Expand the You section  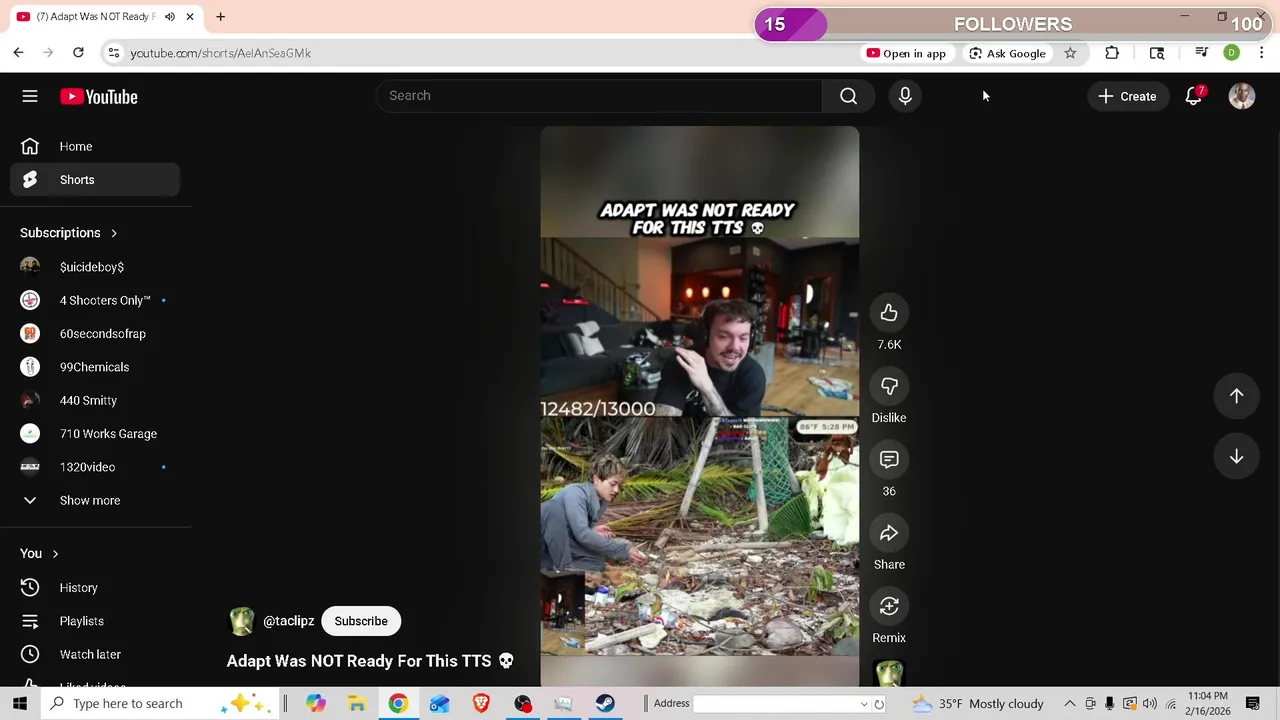(x=40, y=554)
